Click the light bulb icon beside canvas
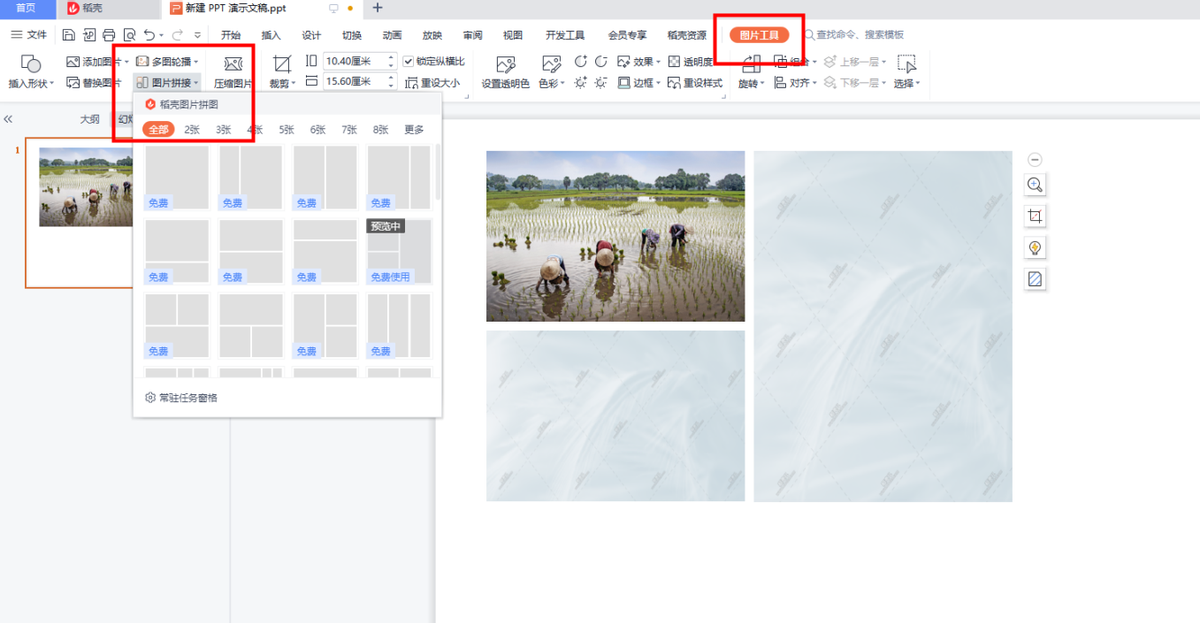Screen dimensions: 1200x623 (1035, 248)
